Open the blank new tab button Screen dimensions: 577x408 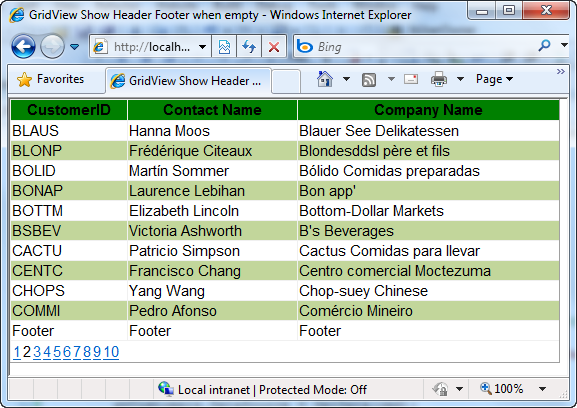[x=286, y=81]
